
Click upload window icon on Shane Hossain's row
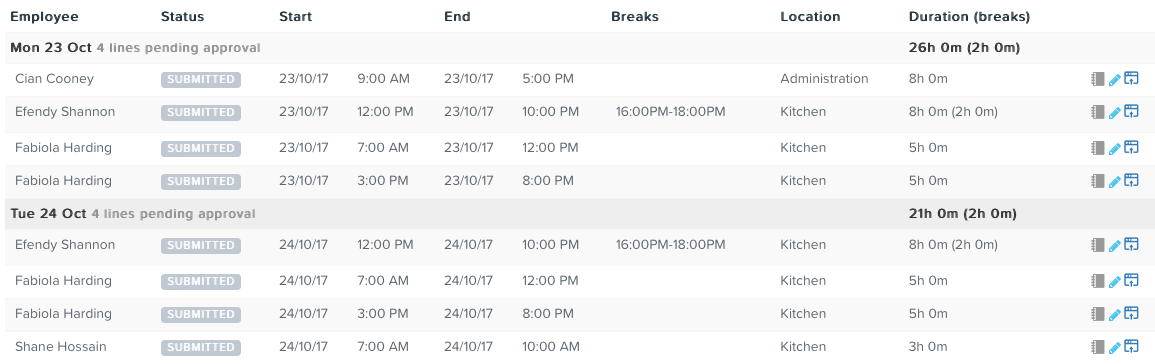coord(1131,346)
